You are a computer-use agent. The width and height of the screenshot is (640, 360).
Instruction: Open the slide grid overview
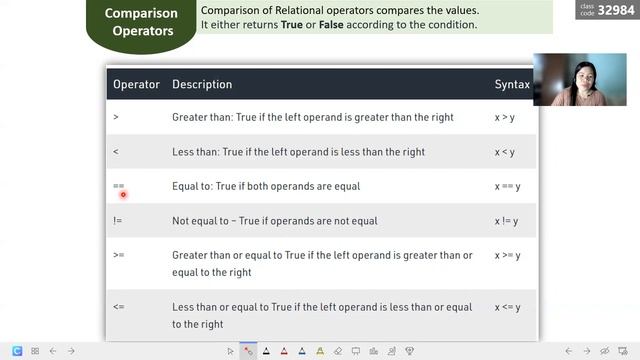click(35, 351)
